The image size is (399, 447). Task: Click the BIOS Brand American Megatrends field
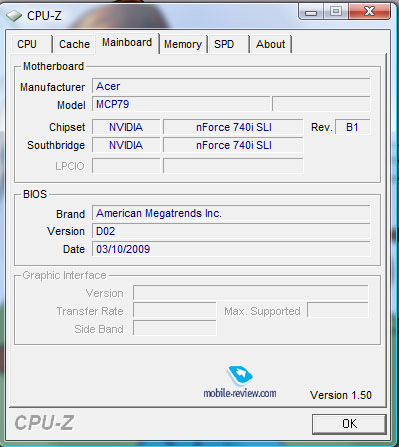pyautogui.click(x=231, y=213)
